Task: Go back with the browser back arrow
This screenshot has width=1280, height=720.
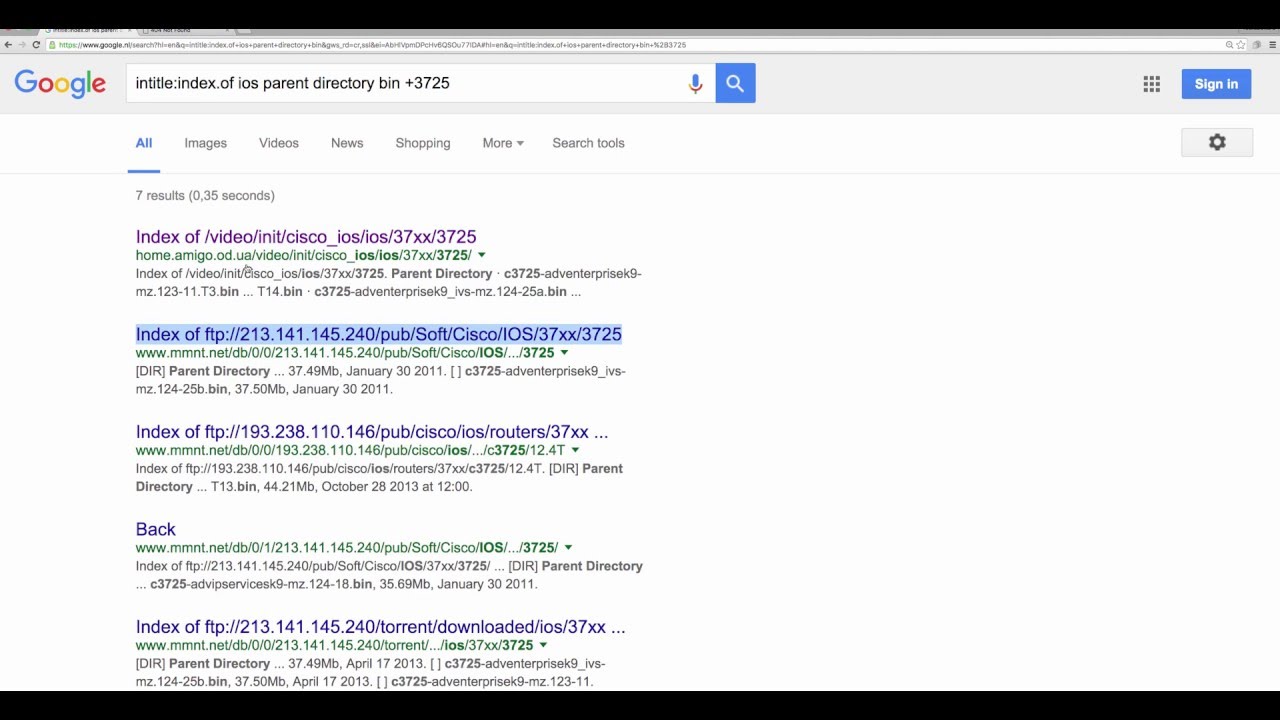Action: (x=8, y=45)
